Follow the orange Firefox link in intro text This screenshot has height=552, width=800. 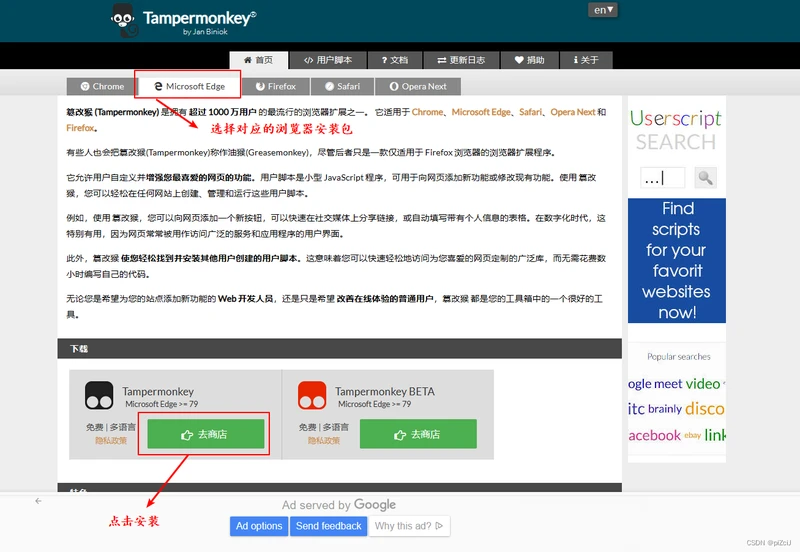pyautogui.click(x=80, y=128)
